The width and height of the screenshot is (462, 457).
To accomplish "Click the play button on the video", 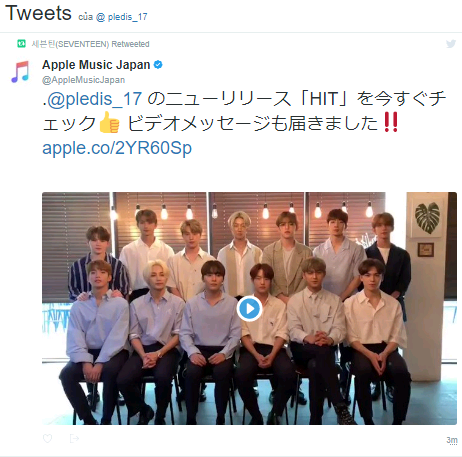I will (249, 309).
